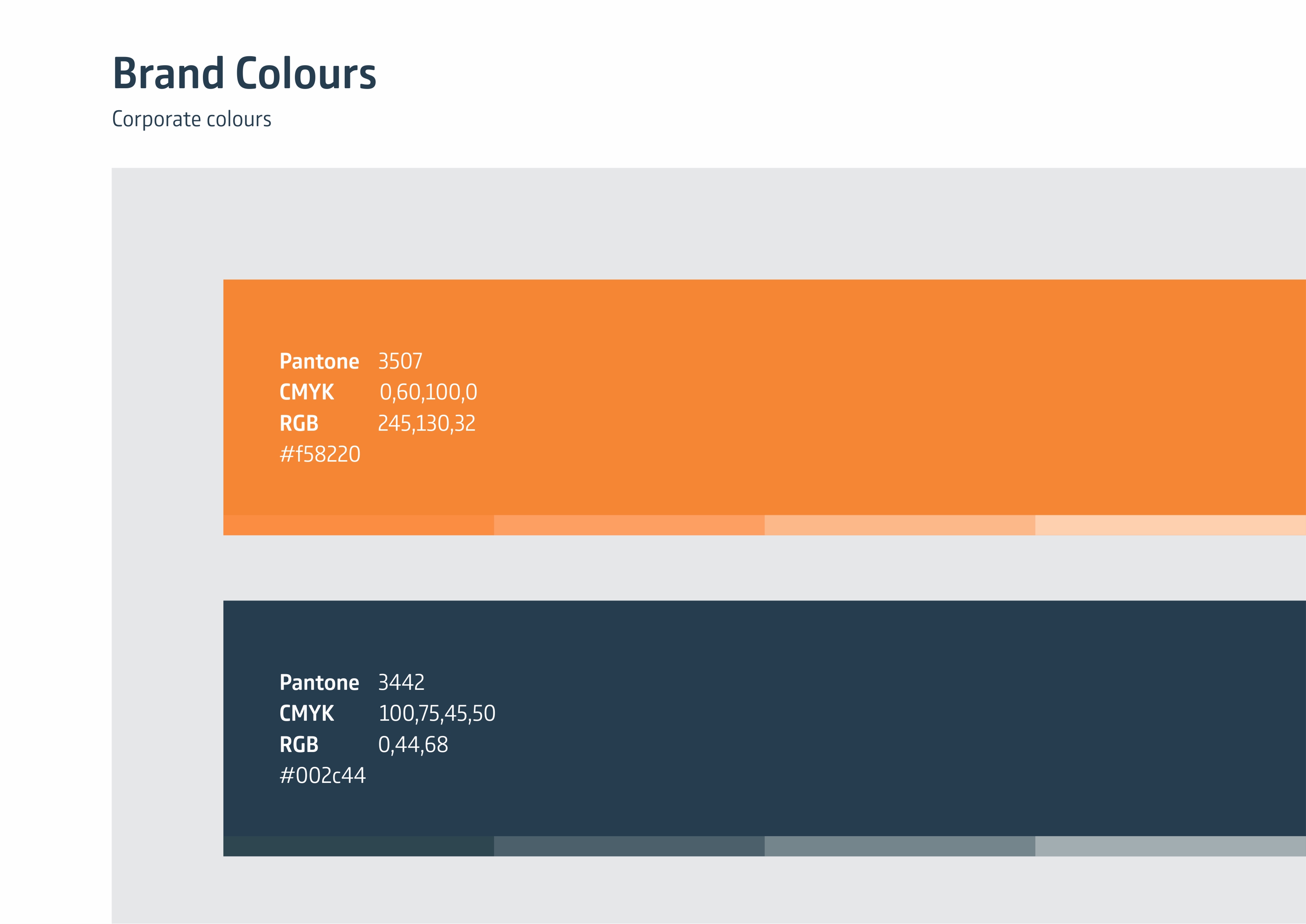Pick the lightest grey-blue tint strip
The width and height of the screenshot is (1306, 924).
tap(1170, 846)
